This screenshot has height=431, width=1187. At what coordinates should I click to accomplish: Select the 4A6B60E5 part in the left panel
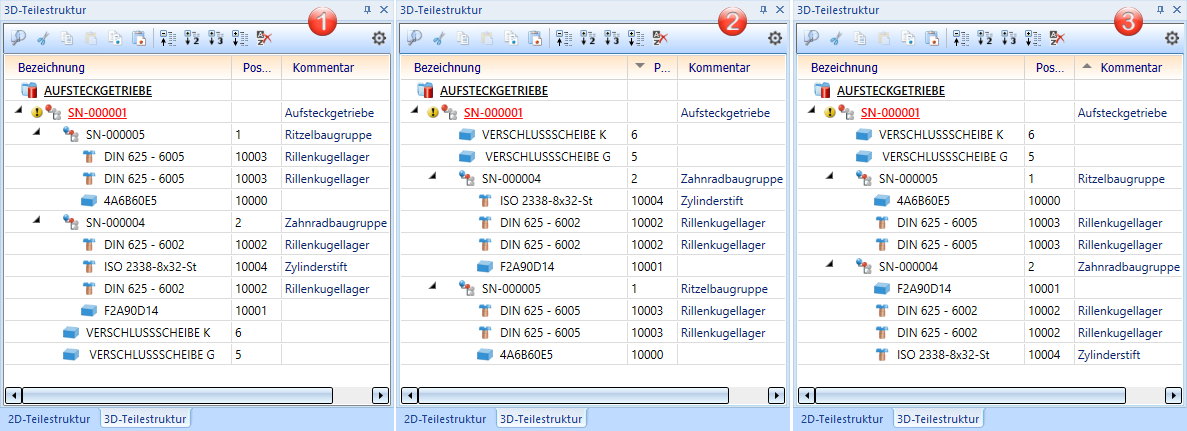click(x=130, y=201)
